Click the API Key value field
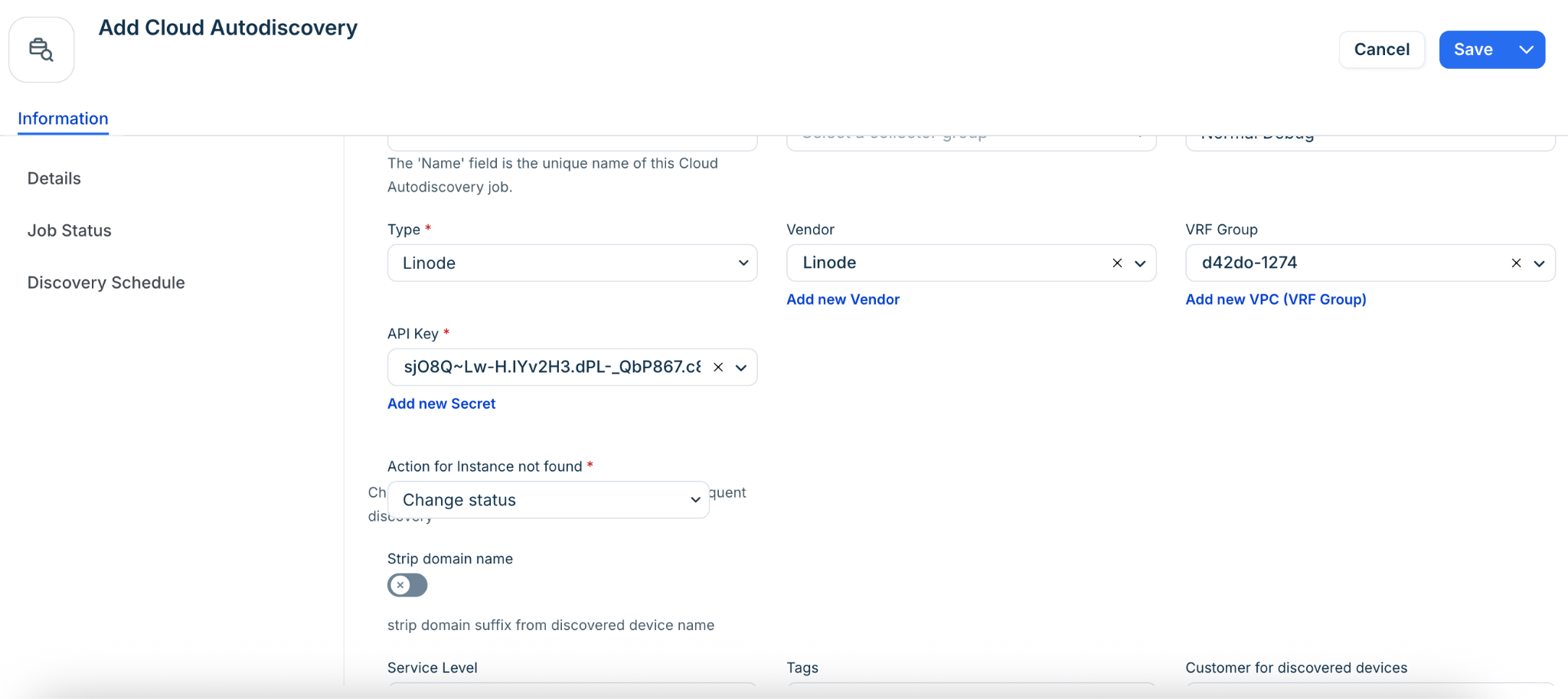The height and width of the screenshot is (699, 1568). click(x=551, y=367)
